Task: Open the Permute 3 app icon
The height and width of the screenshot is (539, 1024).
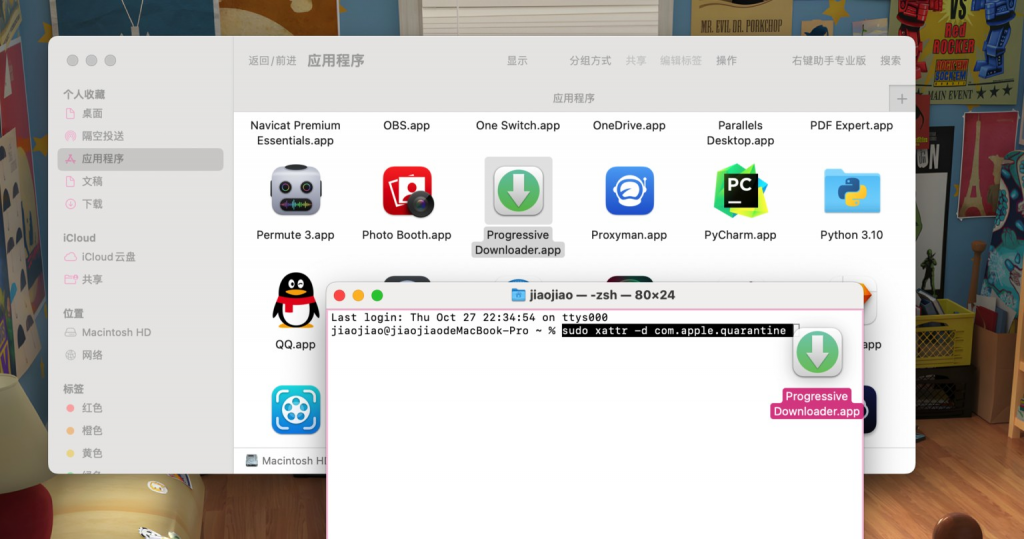Action: coord(295,191)
